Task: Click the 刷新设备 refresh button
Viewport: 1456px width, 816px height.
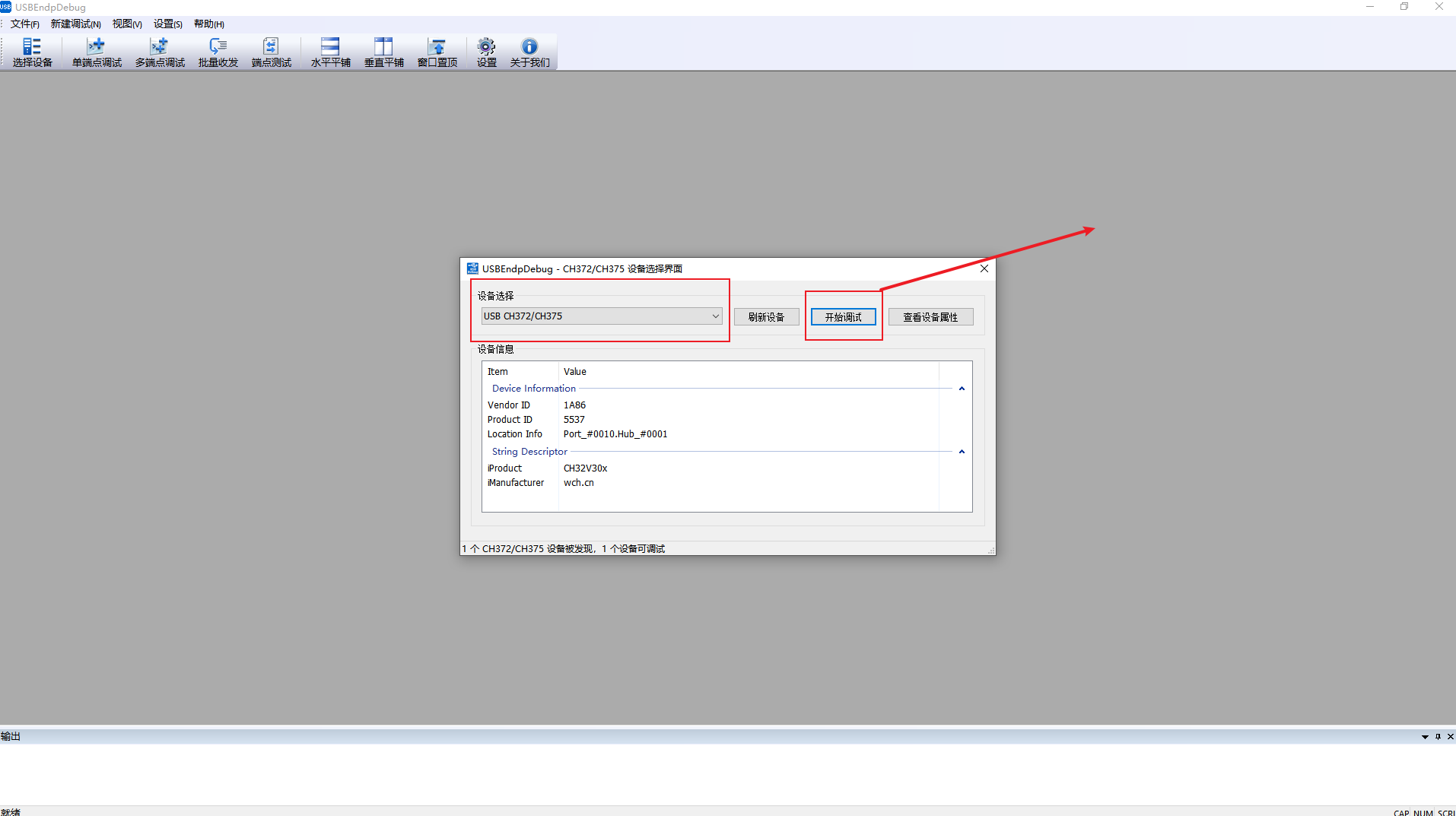Action: 766,317
